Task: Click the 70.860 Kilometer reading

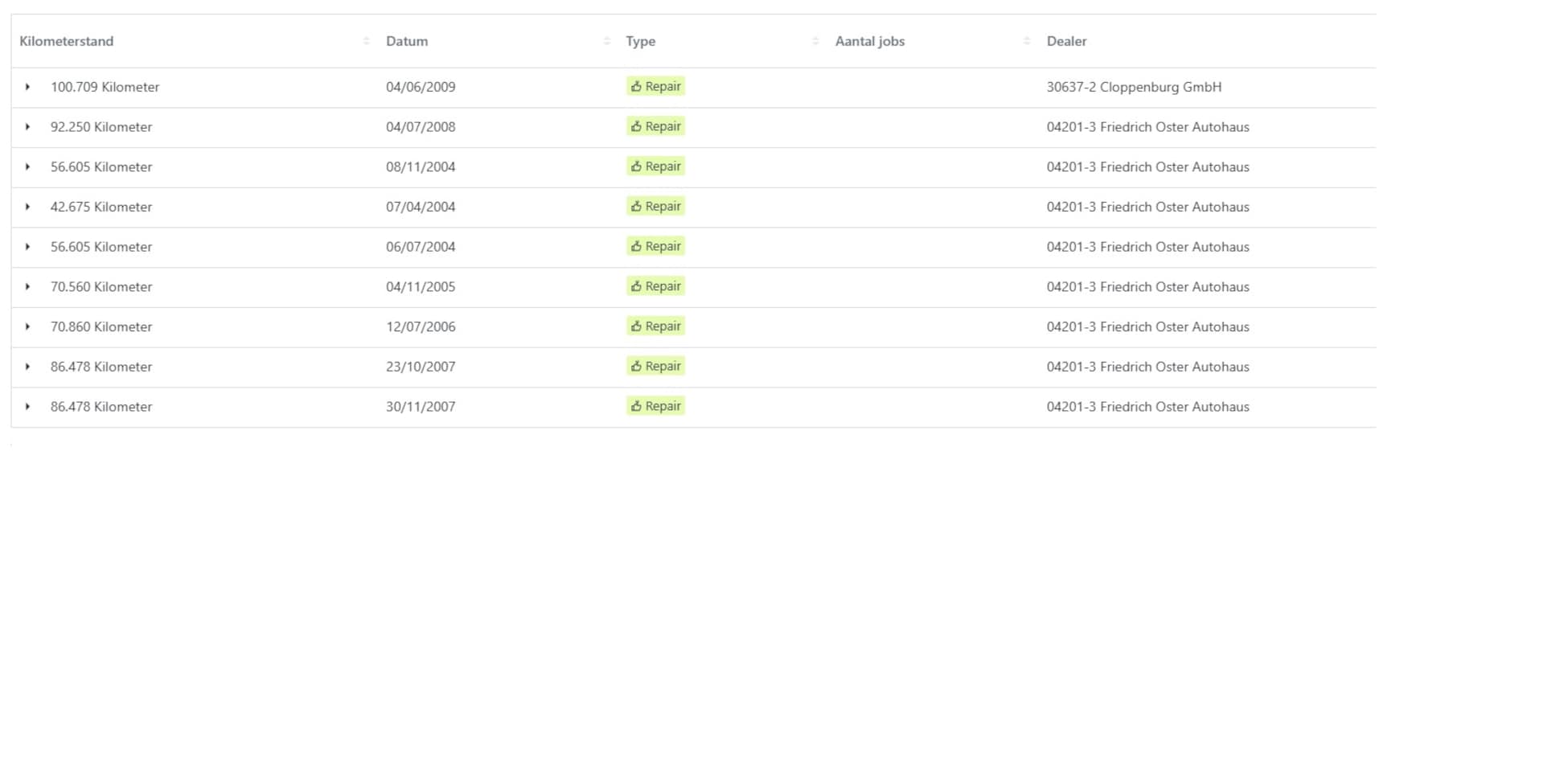Action: click(x=101, y=327)
